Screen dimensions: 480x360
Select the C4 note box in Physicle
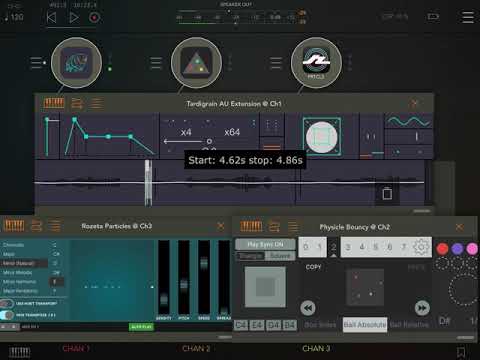241,325
